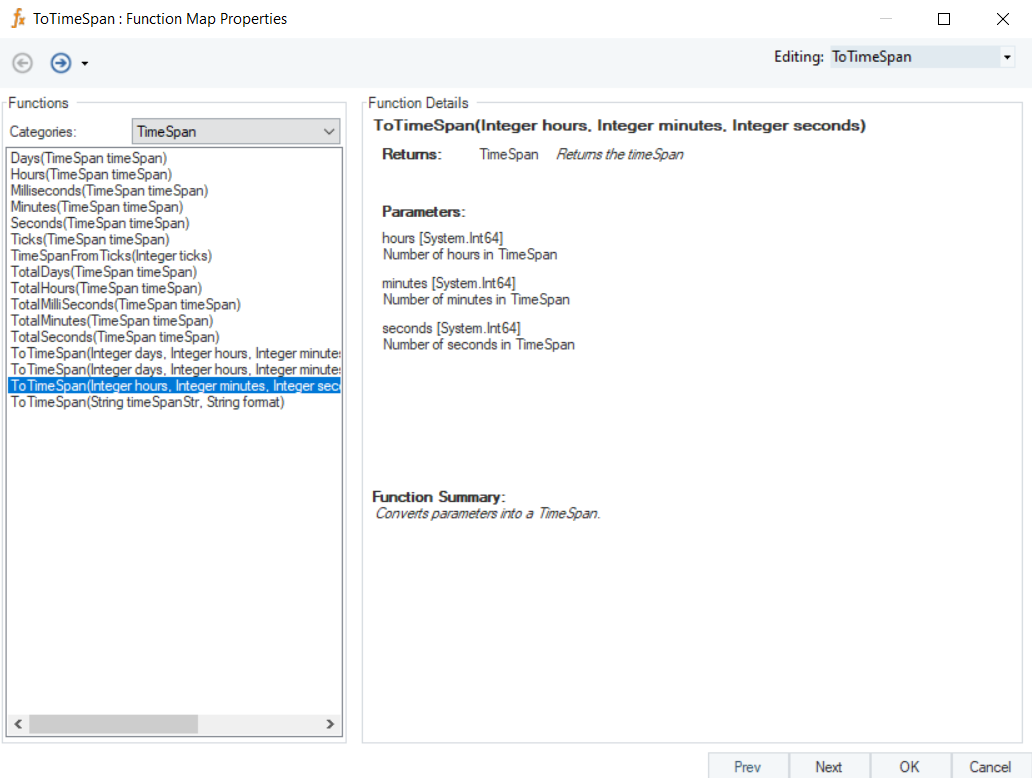The width and height of the screenshot is (1032, 778).
Task: Click the fx function icon in title bar
Action: 17,18
